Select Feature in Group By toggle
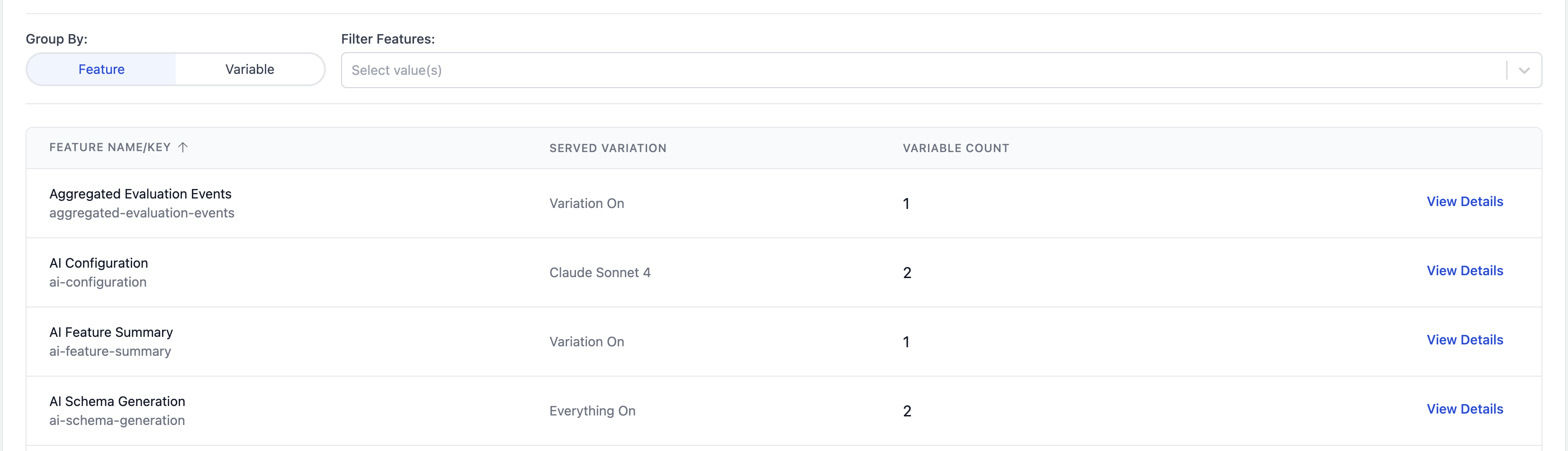This screenshot has width=1568, height=451. (x=101, y=69)
